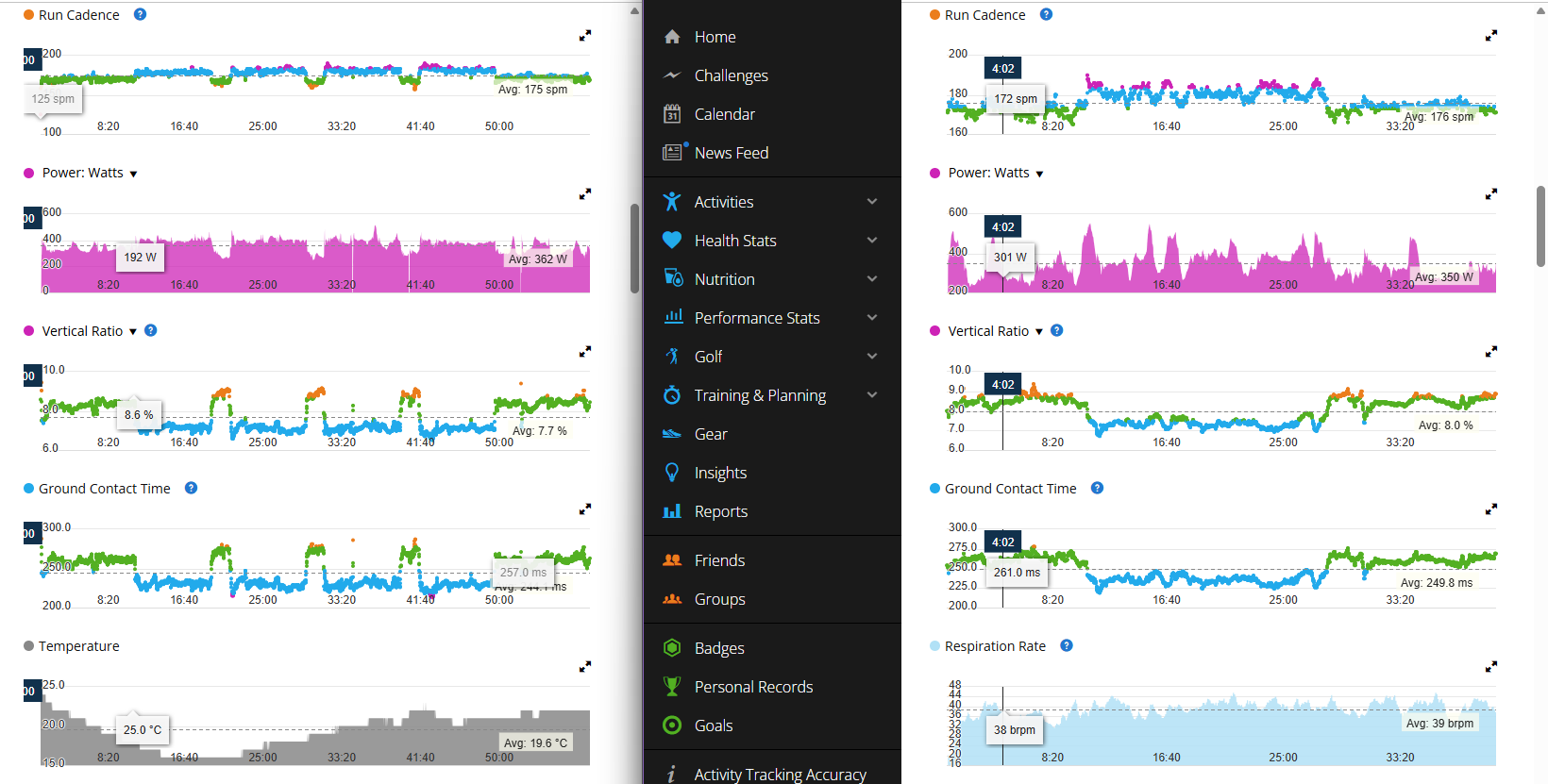Open Activity Tracking Accuracy link
The image size is (1548, 784).
780,775
